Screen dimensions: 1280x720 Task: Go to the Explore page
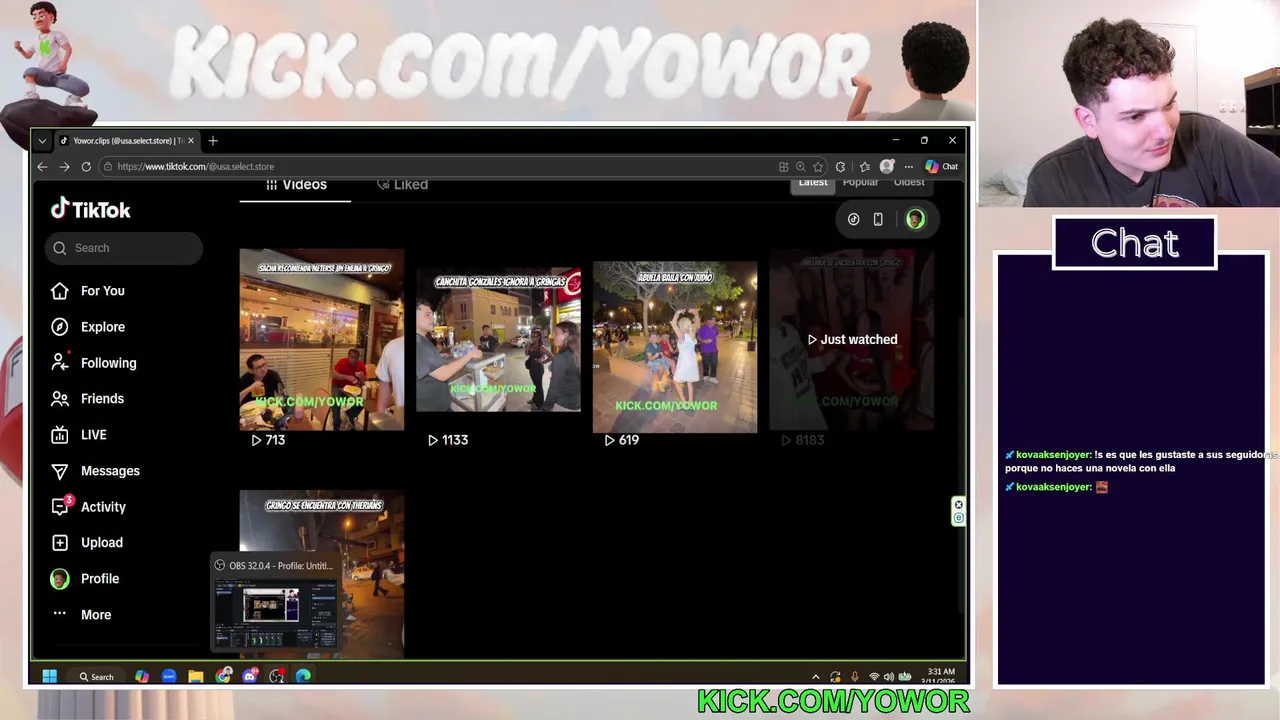tap(88, 327)
